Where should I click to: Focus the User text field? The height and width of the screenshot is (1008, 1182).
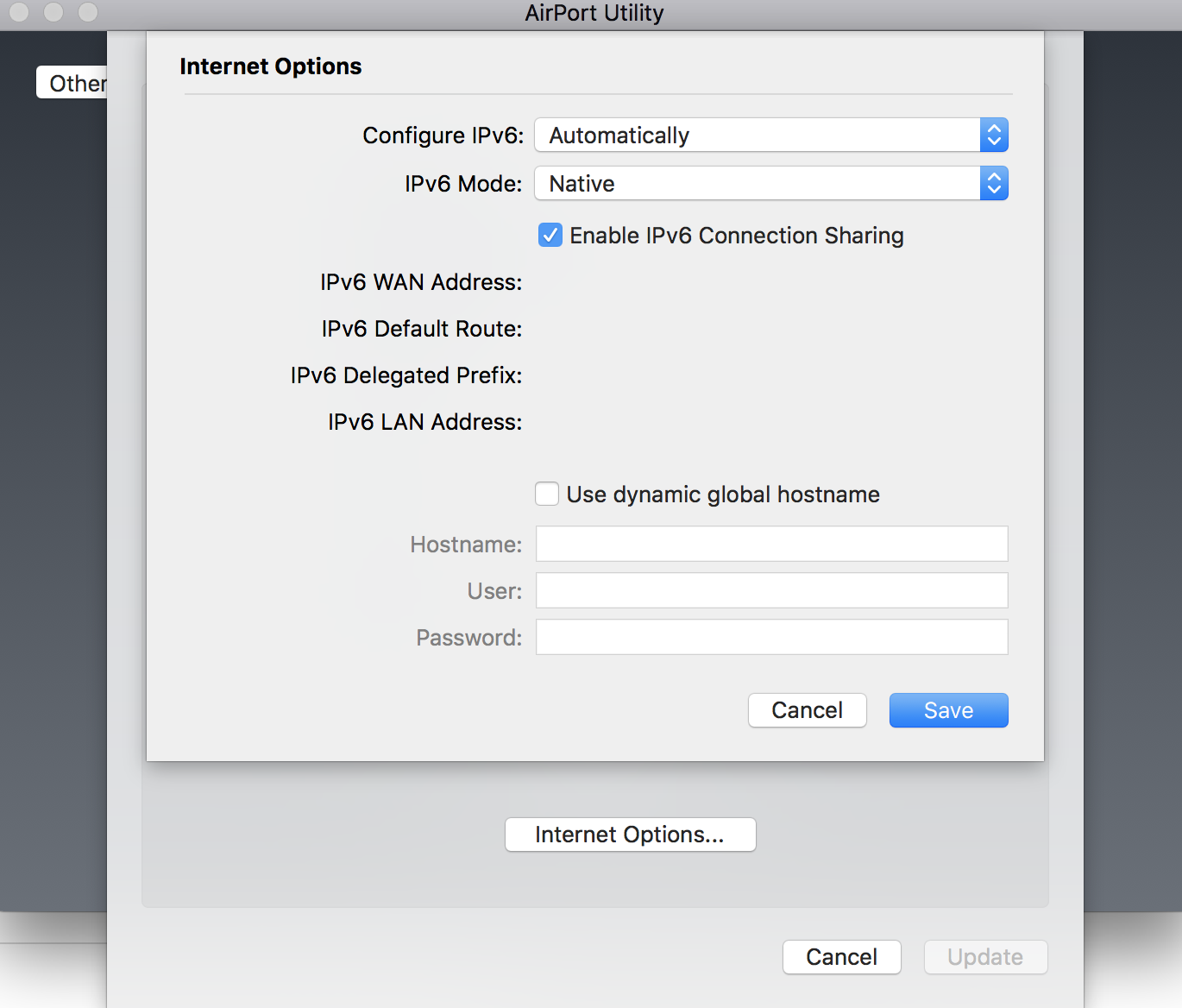coord(772,590)
